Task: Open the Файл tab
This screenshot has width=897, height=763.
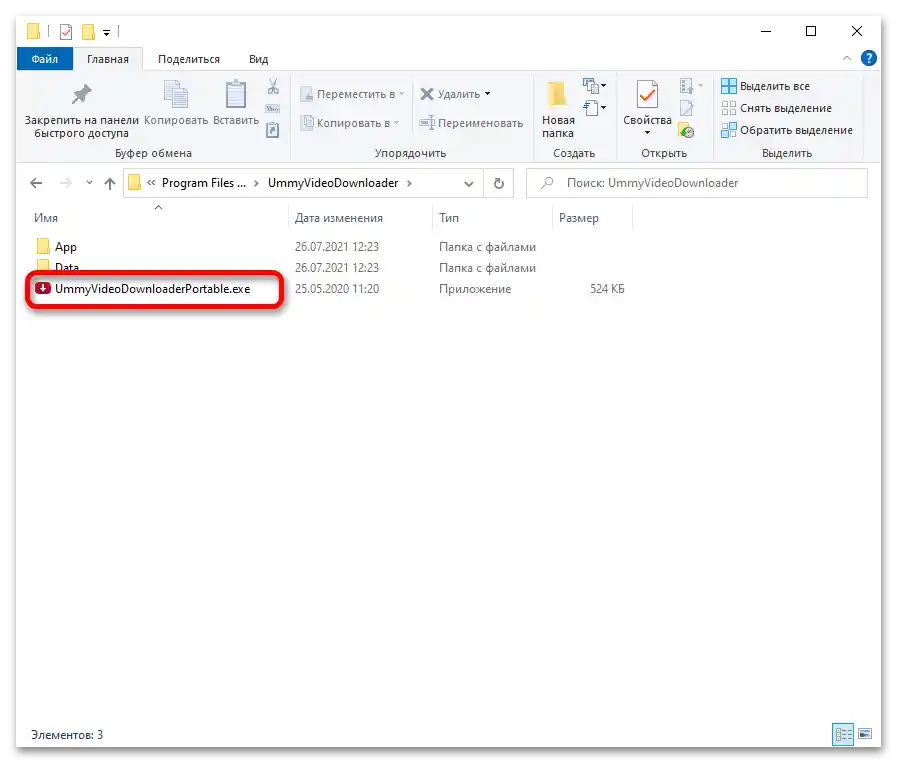Action: [x=45, y=59]
